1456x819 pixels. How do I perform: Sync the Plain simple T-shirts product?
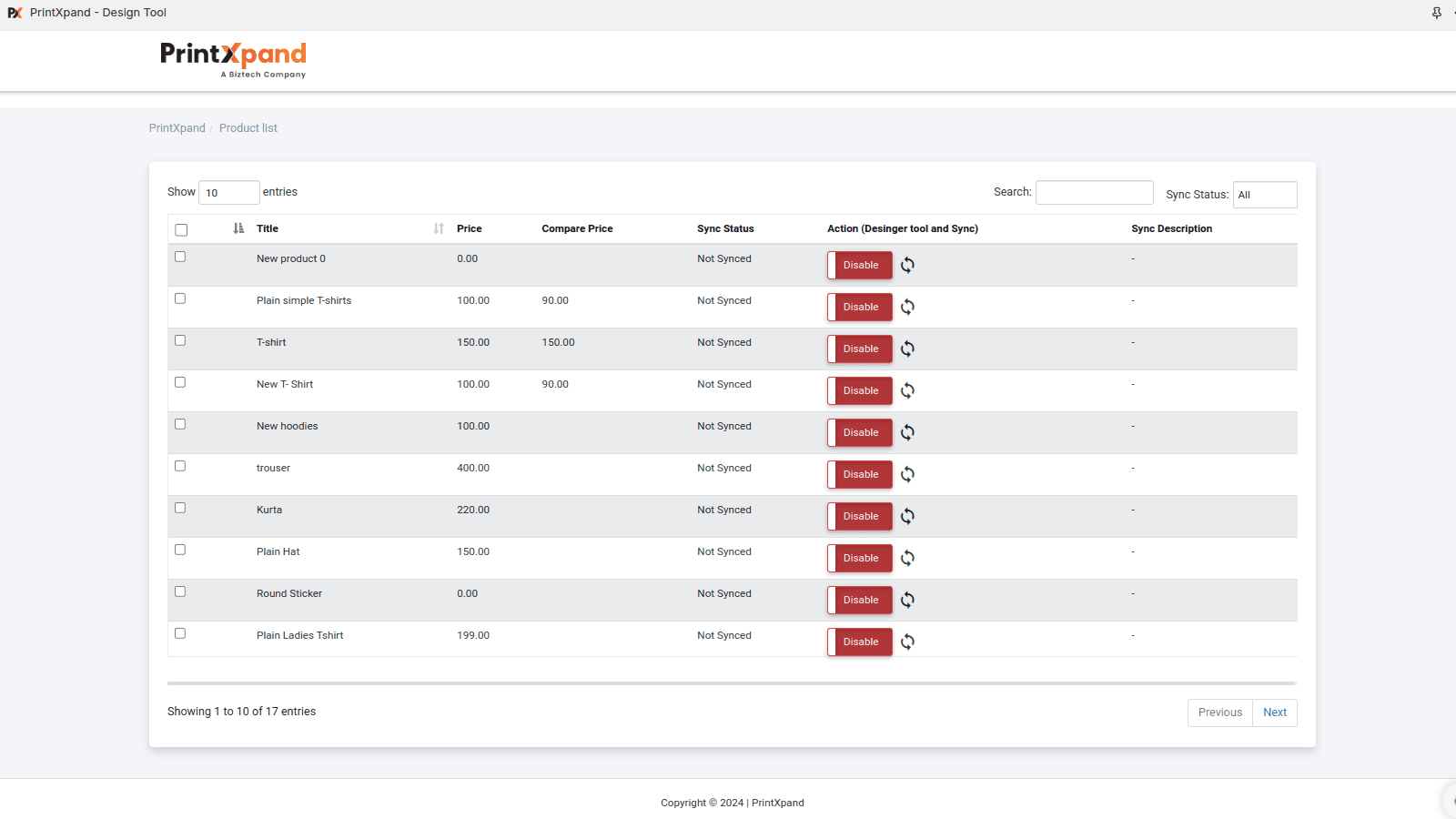pos(907,308)
